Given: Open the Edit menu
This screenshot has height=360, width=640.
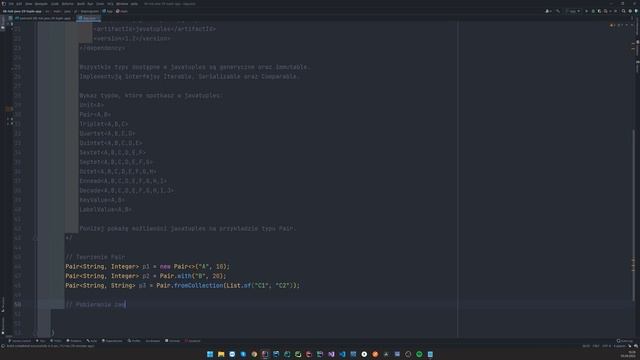Looking at the screenshot, I should coord(19,4).
